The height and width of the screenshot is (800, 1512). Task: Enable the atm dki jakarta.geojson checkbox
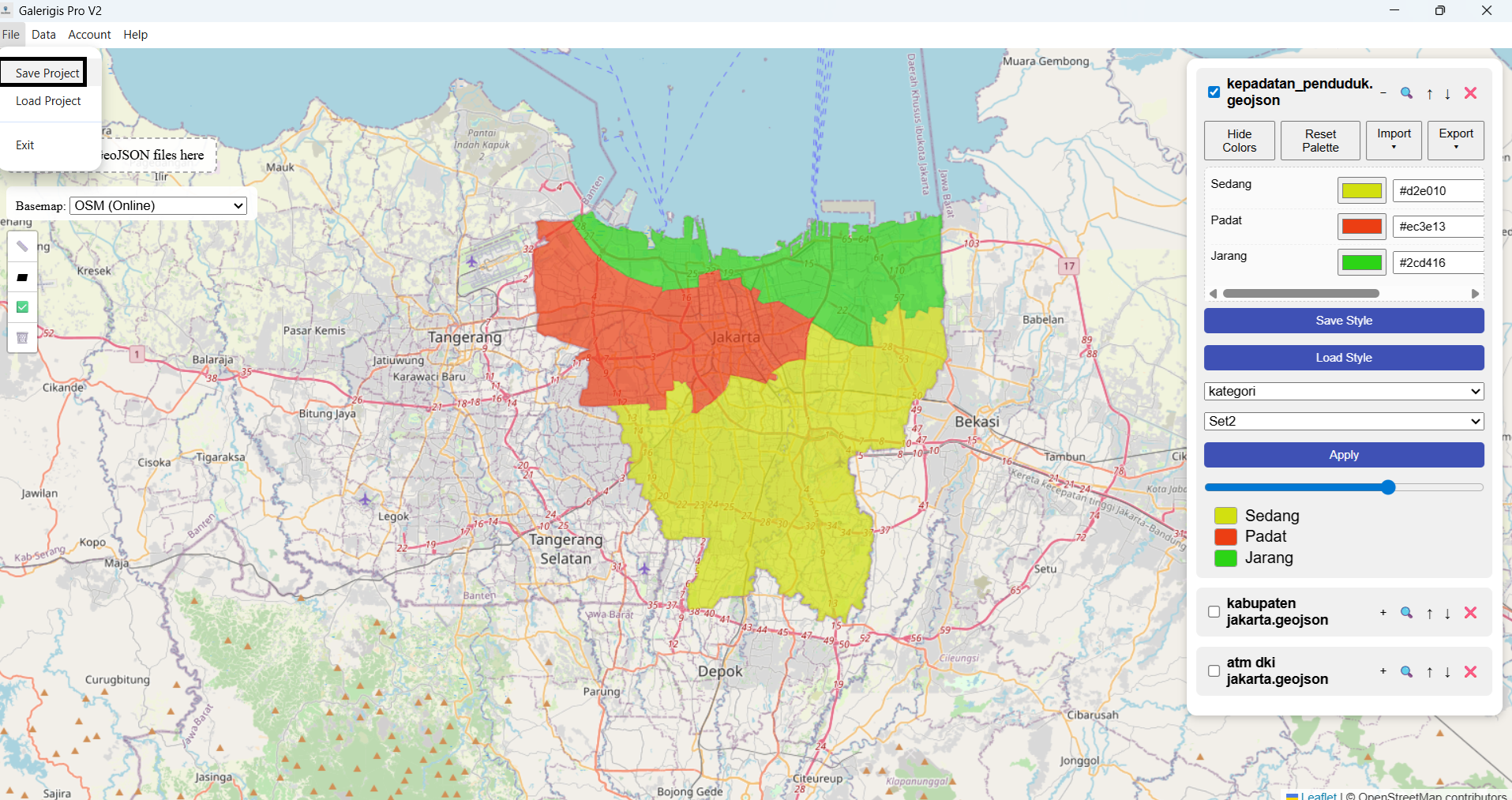point(1214,671)
